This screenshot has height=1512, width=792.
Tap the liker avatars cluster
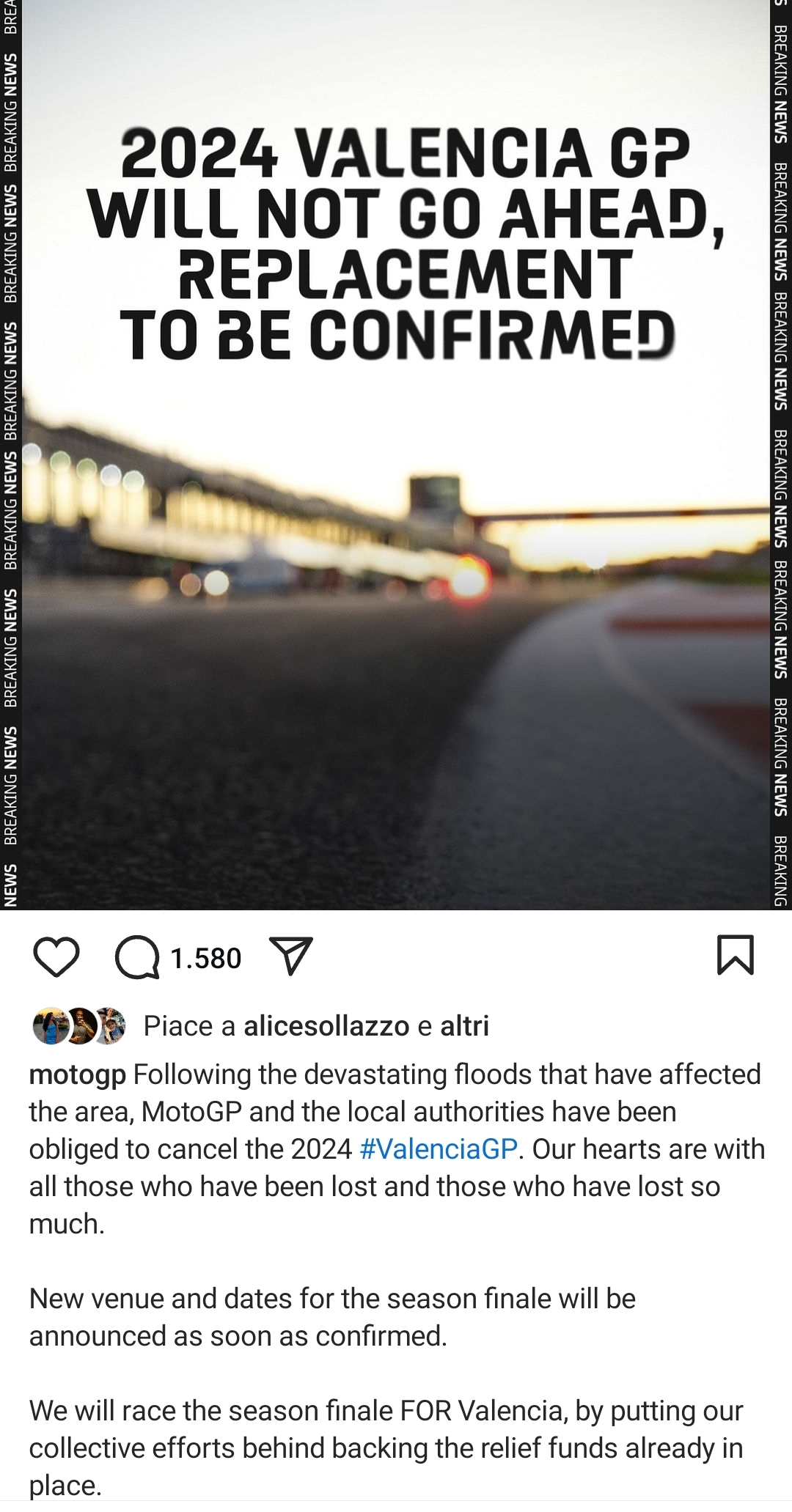(79, 1026)
